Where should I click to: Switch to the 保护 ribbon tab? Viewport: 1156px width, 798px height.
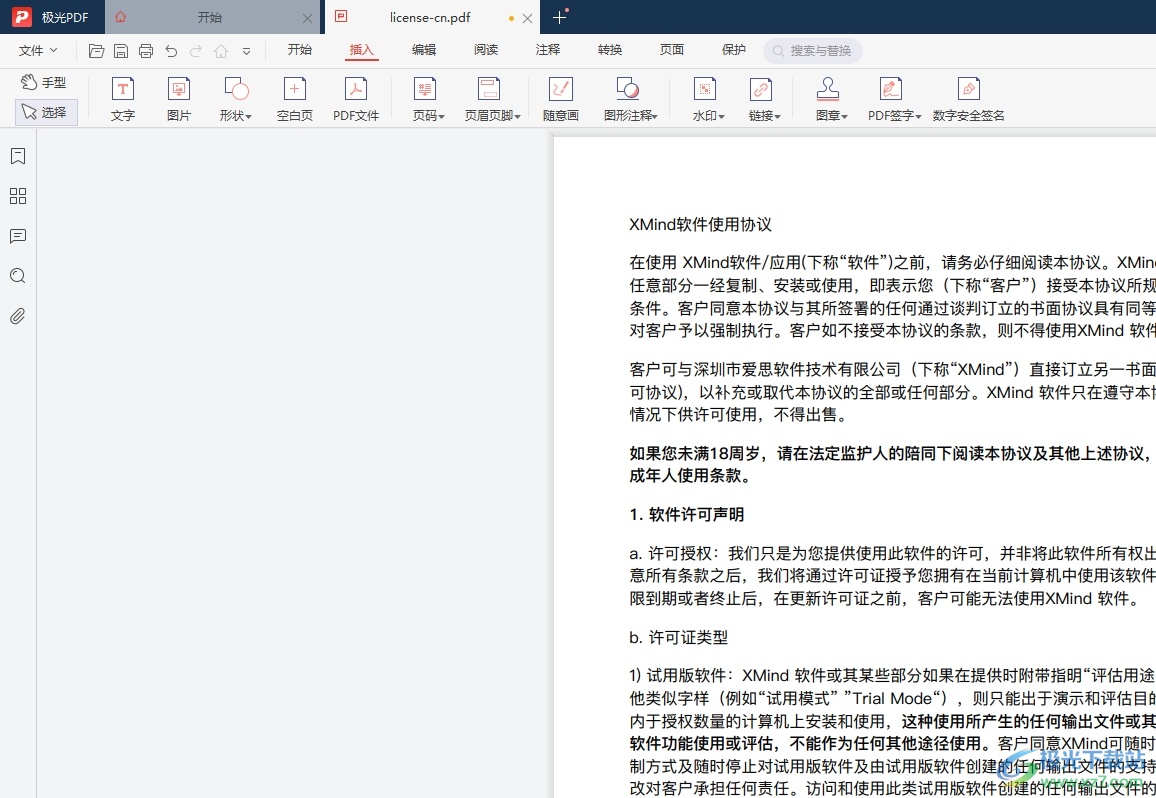pyautogui.click(x=734, y=49)
